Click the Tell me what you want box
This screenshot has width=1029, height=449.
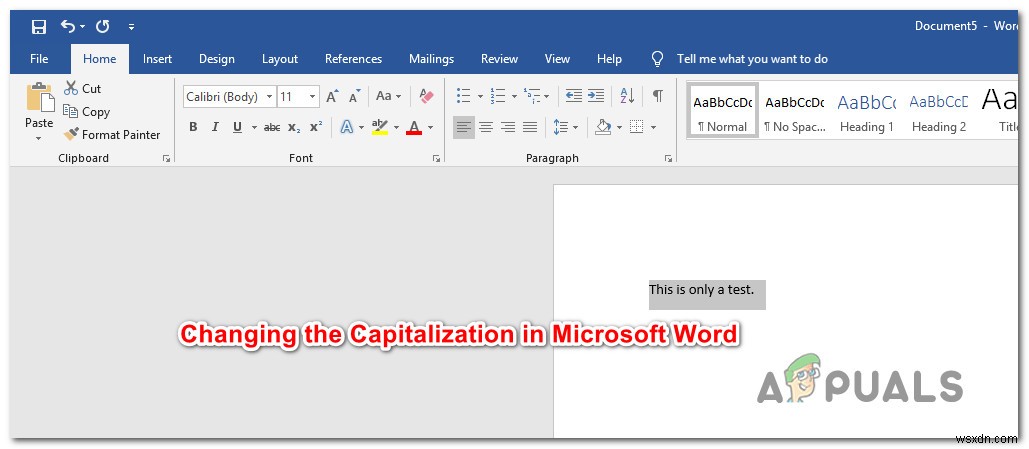[x=751, y=59]
